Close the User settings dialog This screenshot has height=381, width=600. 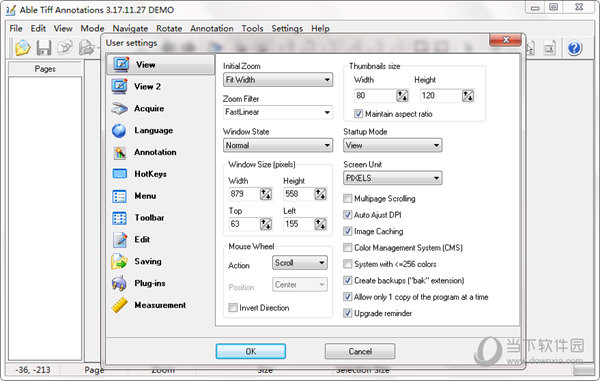[505, 39]
